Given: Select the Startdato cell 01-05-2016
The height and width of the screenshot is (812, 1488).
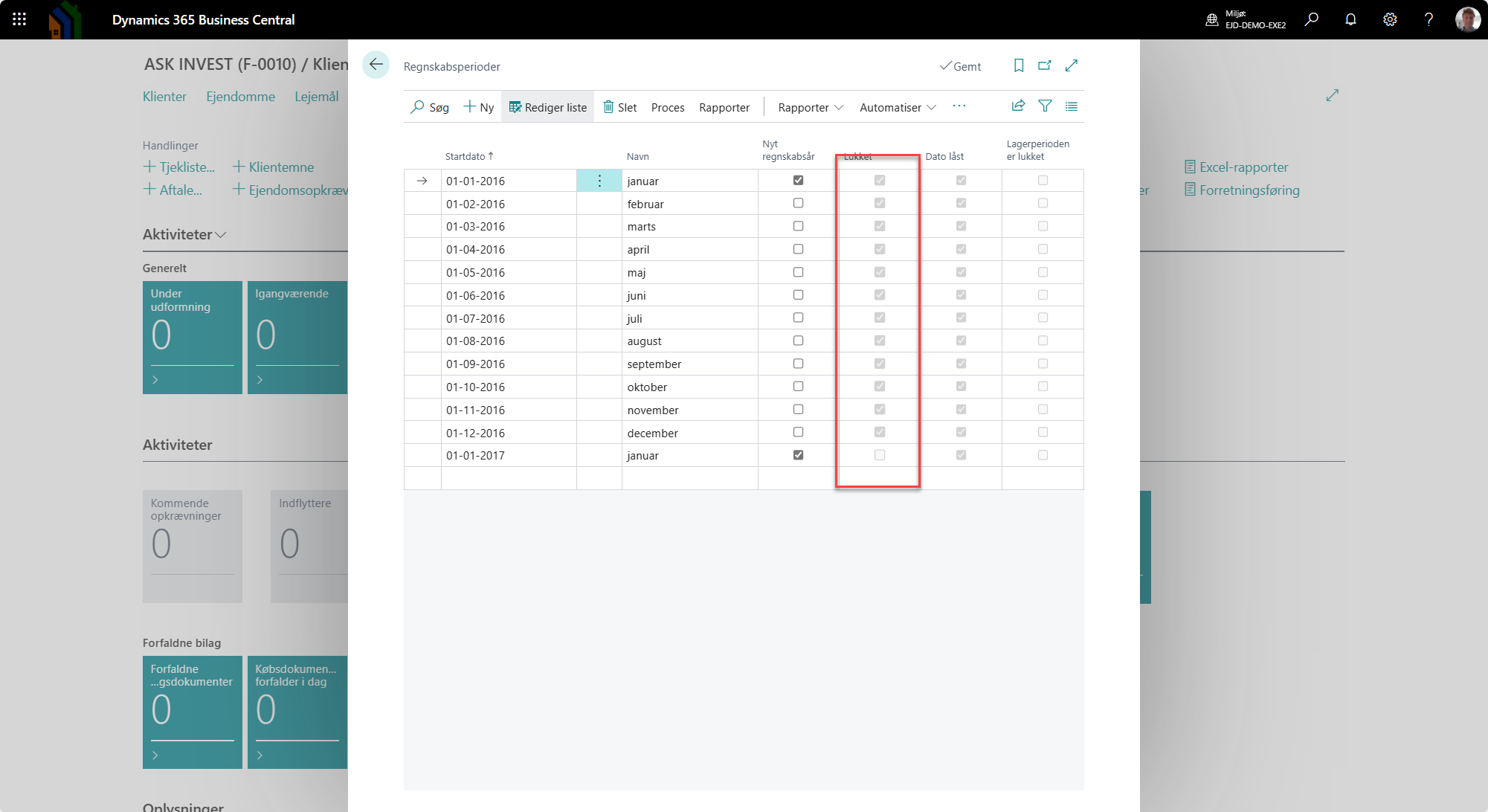Looking at the screenshot, I should point(509,272).
